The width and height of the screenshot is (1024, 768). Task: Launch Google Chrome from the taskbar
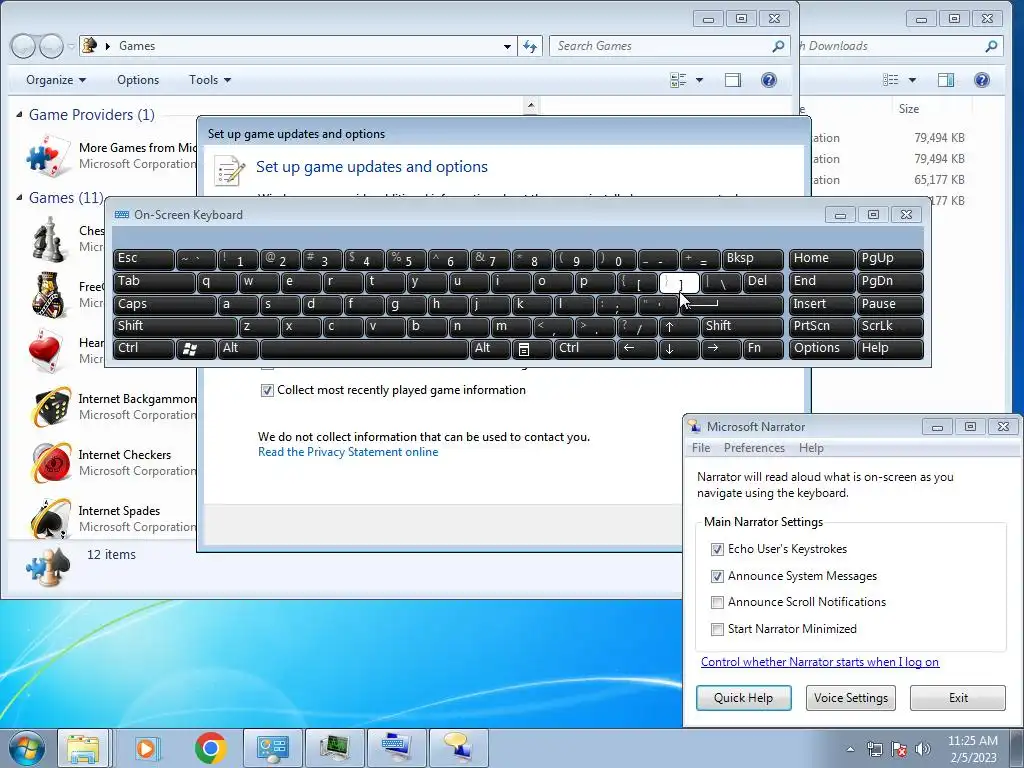coord(210,748)
